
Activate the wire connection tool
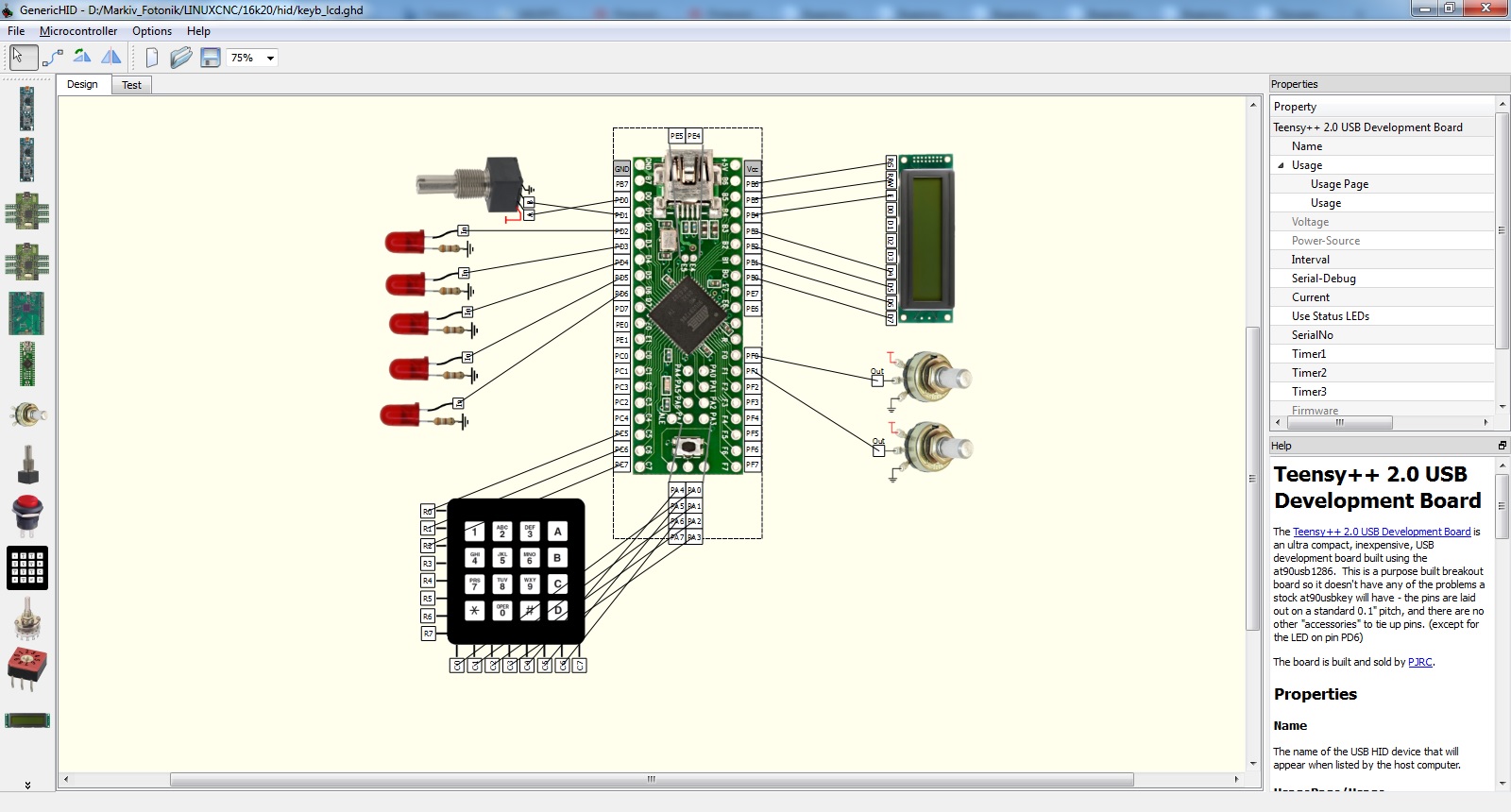[53, 58]
